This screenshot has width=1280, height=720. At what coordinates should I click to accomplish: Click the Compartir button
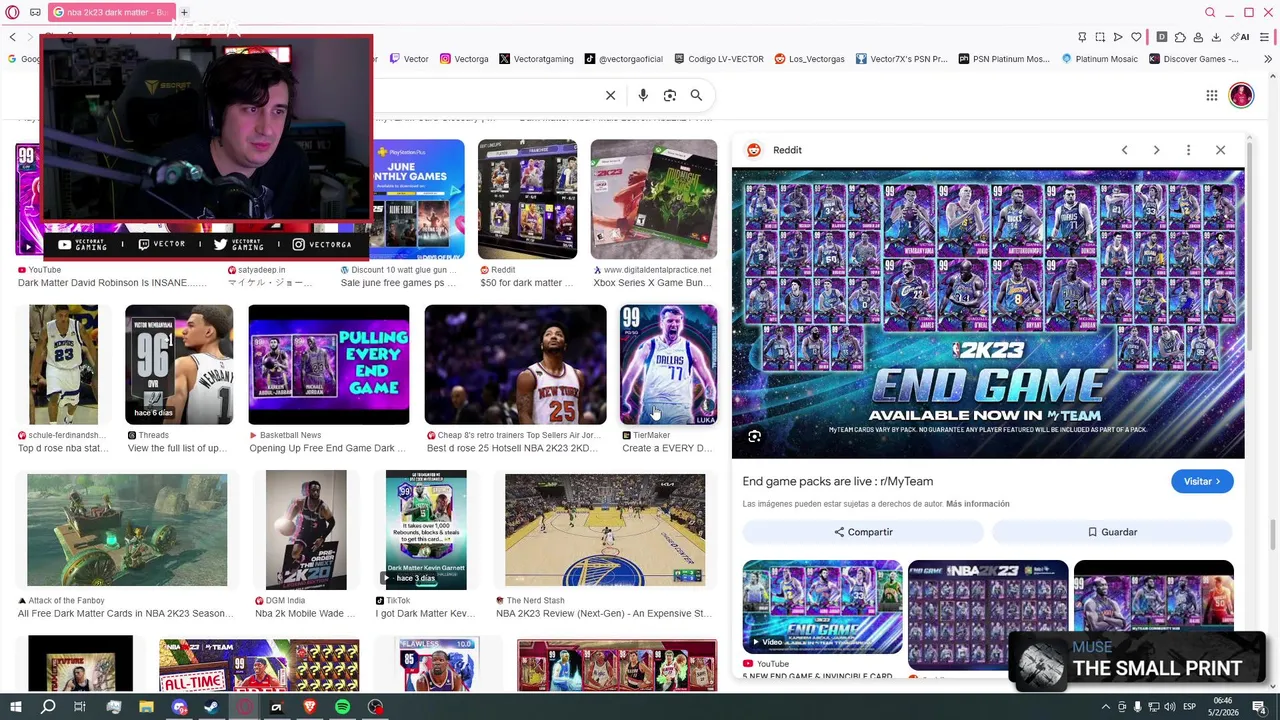863,532
